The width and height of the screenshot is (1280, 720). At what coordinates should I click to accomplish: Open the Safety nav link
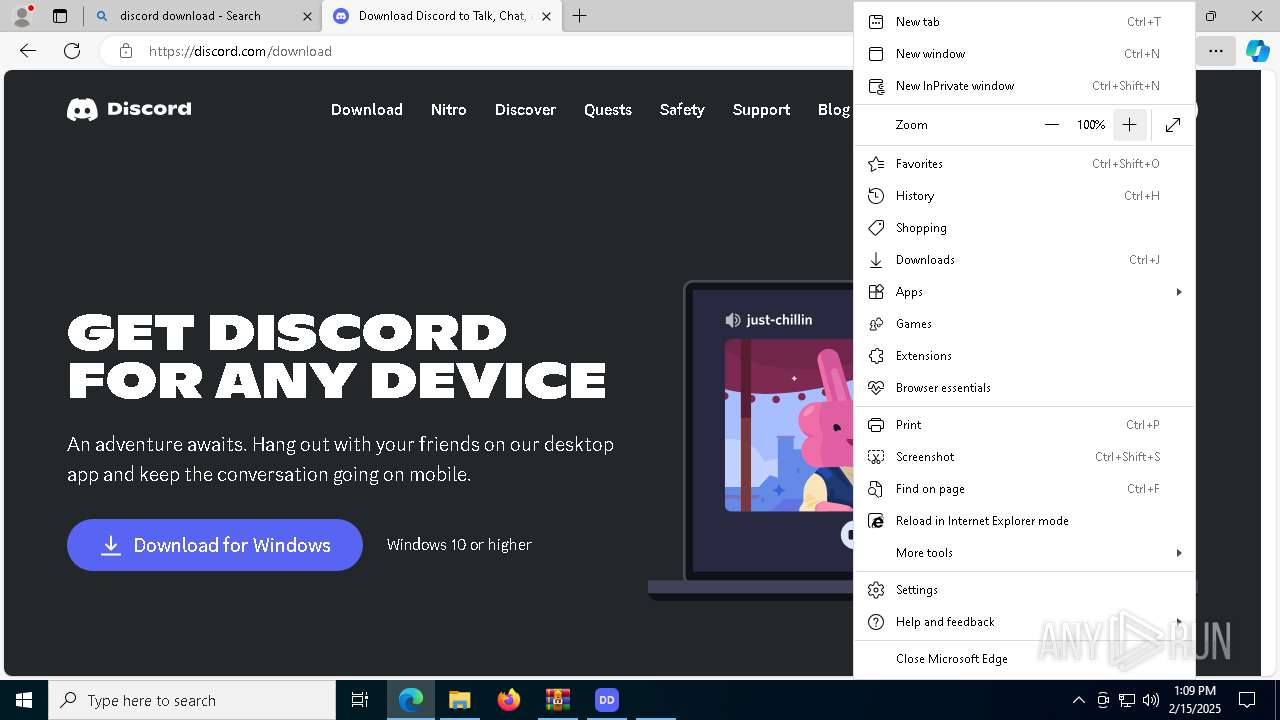coord(682,110)
